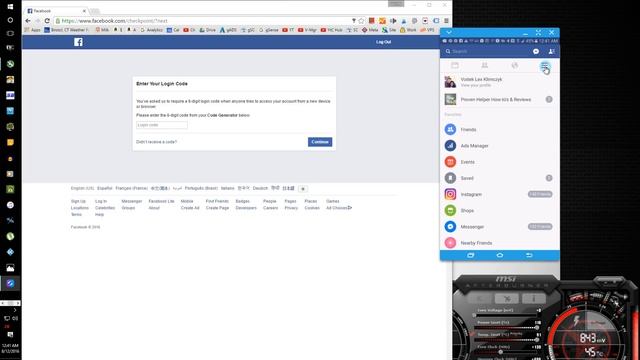Click the Cortana search circle on taskbar

10,20
